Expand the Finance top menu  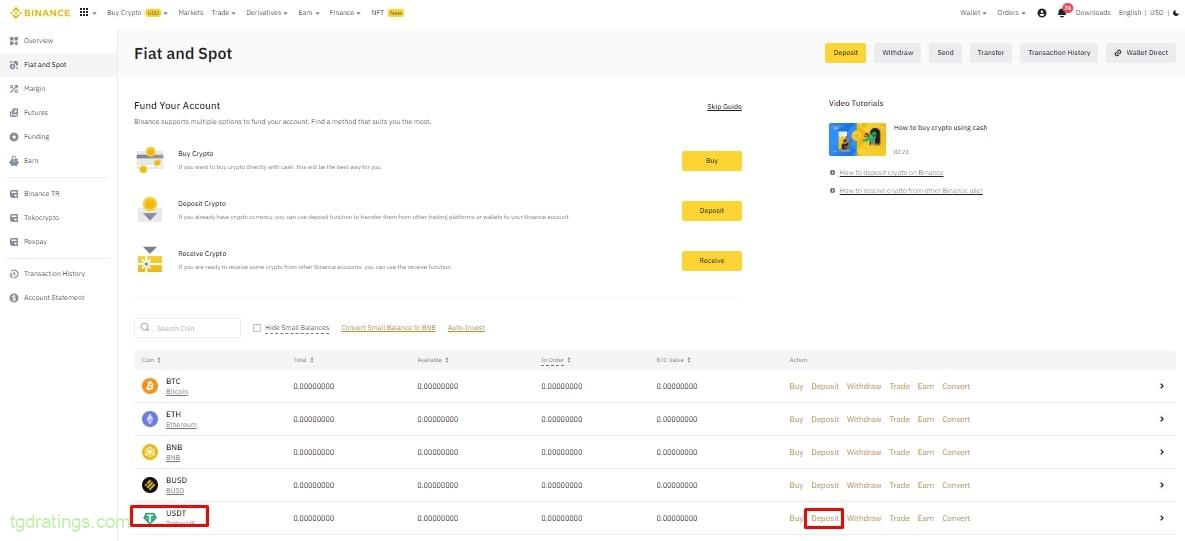345,13
